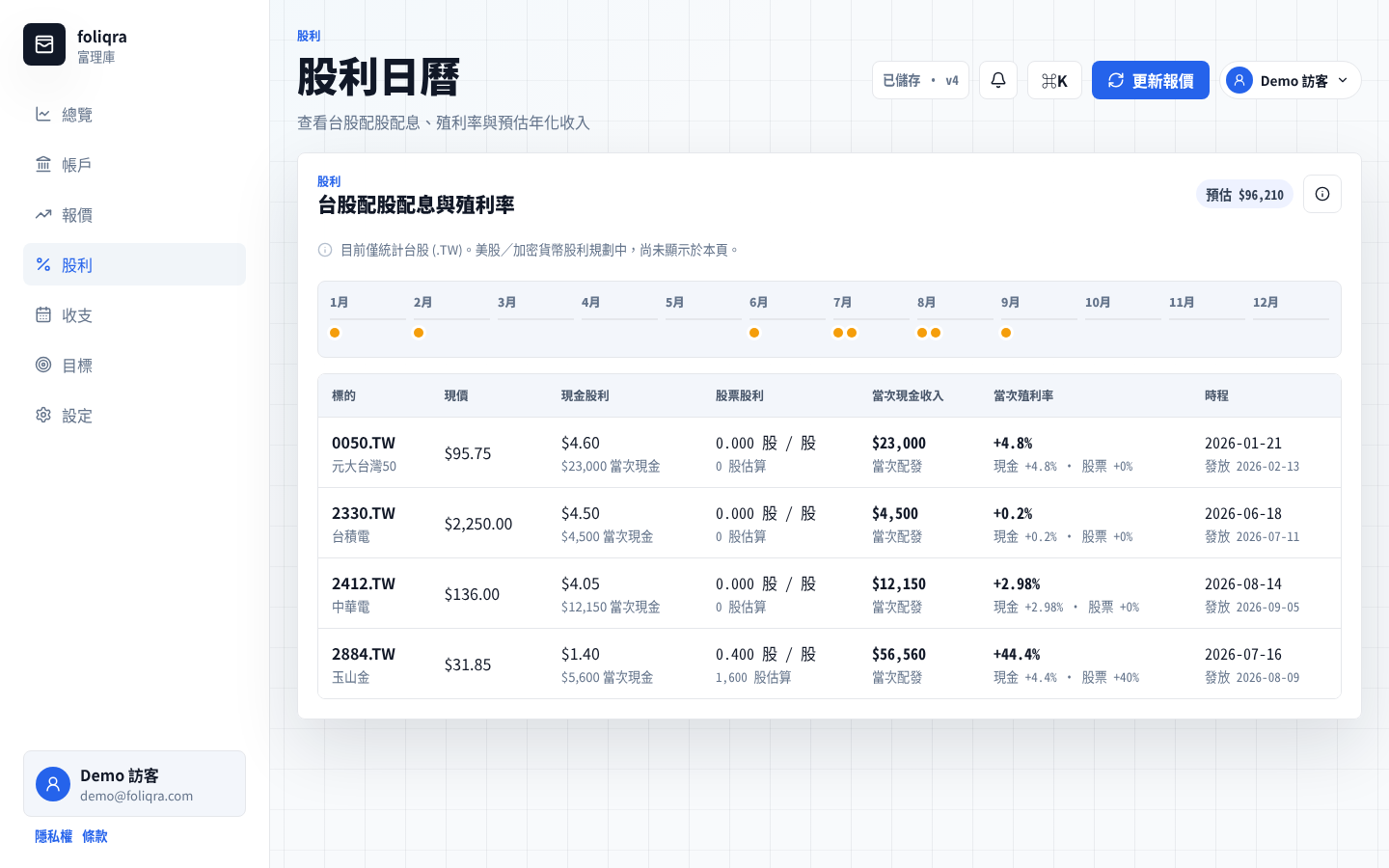Click the notification bell icon
Viewport: 1389px width, 868px height.
(998, 80)
